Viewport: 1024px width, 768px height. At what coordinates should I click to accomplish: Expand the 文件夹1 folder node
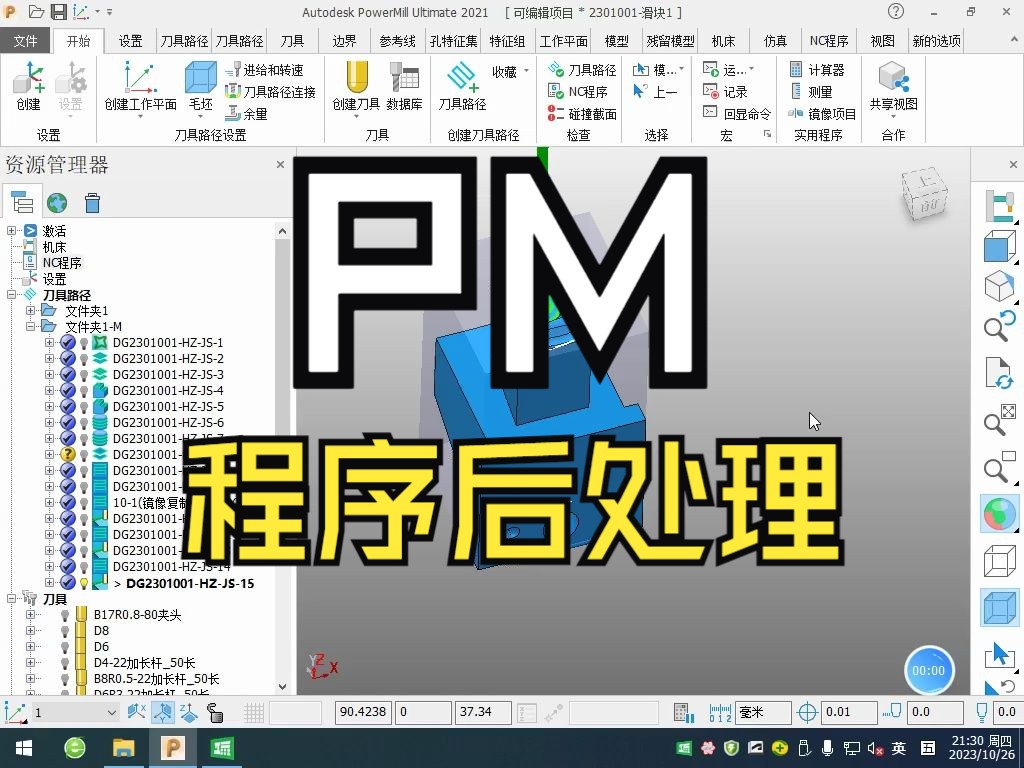click(31, 311)
